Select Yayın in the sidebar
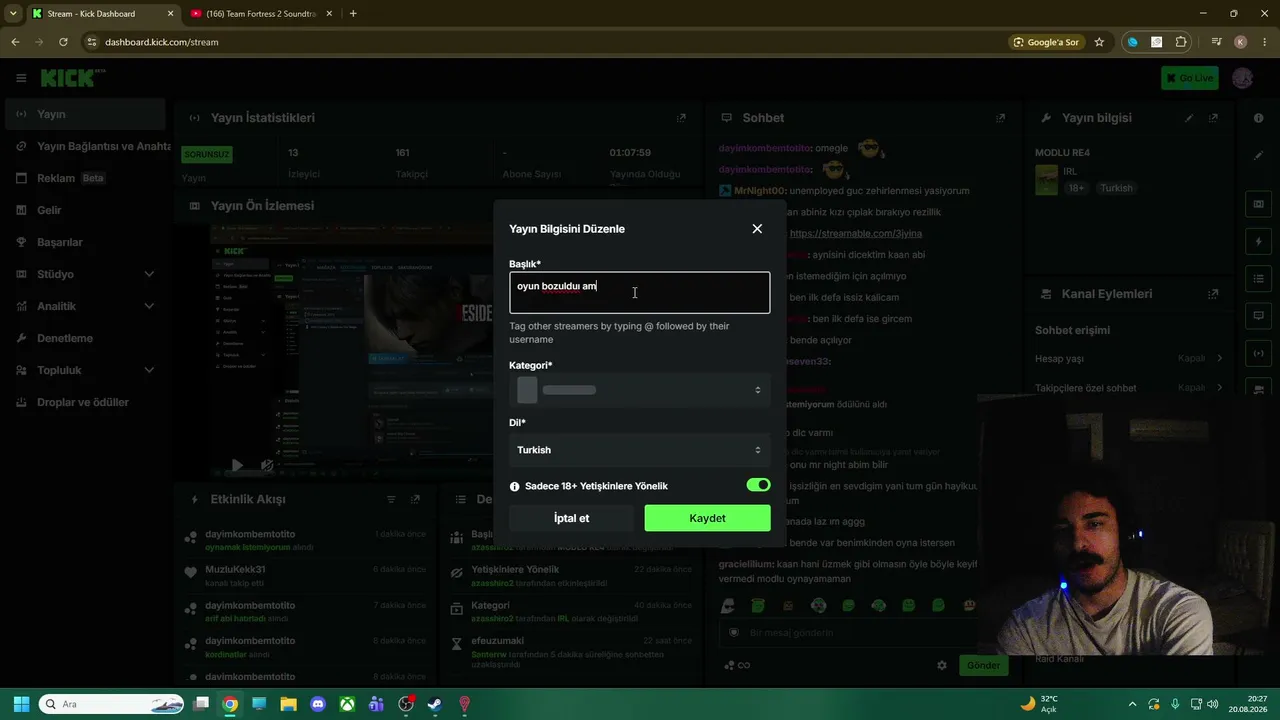The width and height of the screenshot is (1280, 720). (85, 114)
